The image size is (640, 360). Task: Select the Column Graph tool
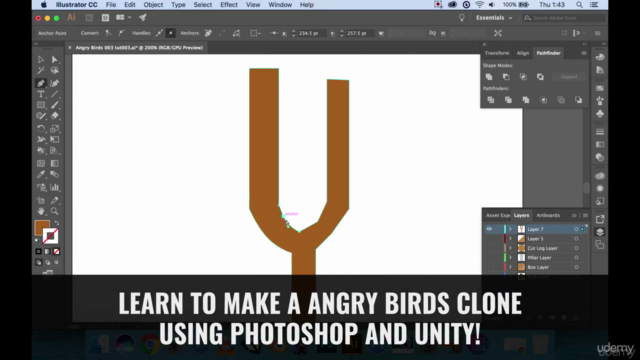coord(54,187)
